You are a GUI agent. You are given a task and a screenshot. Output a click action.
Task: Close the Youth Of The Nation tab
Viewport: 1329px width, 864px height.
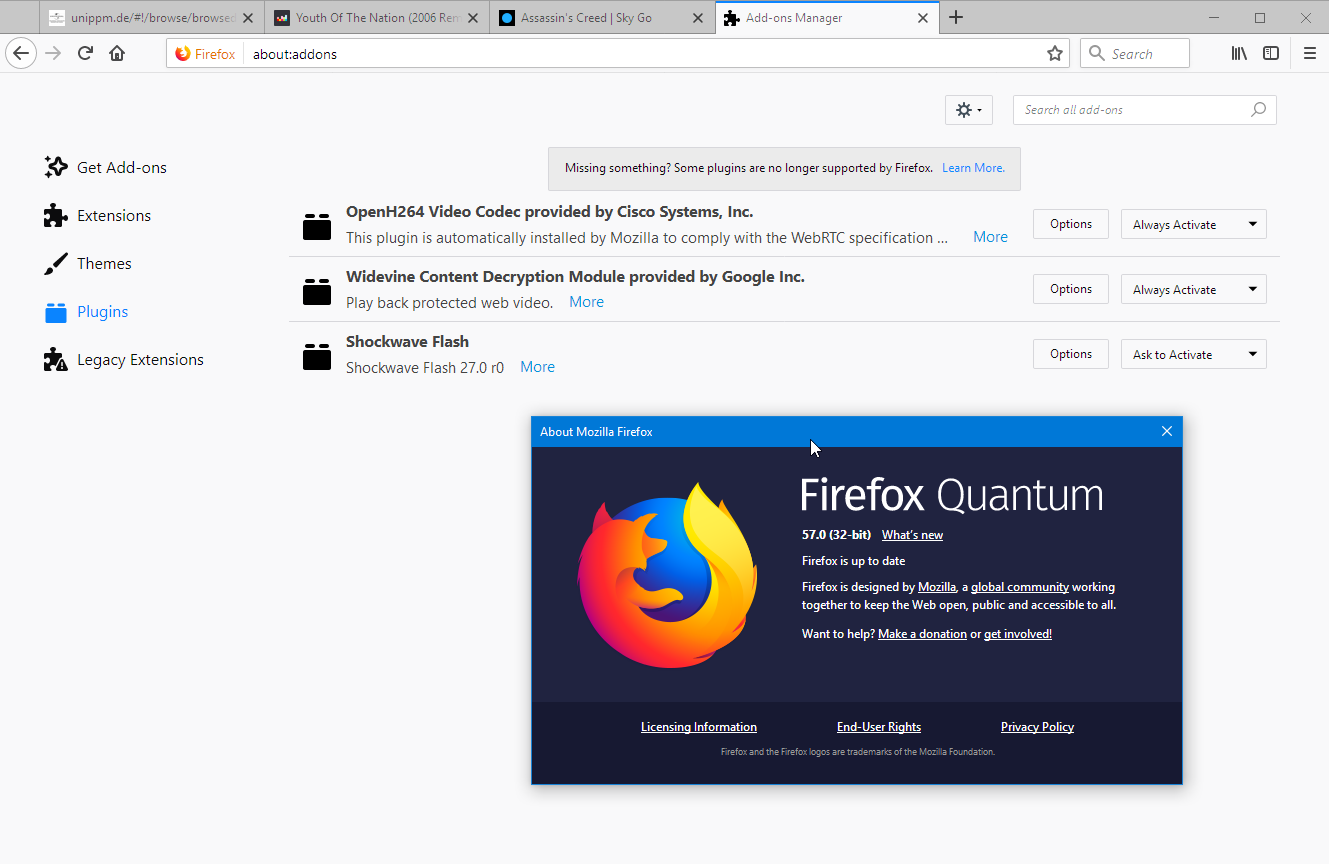[474, 18]
